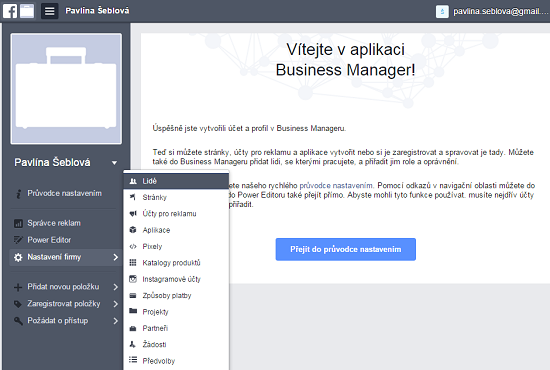This screenshot has width=550, height=370.
Task: Click the Projekty folder icon
Action: 133,311
